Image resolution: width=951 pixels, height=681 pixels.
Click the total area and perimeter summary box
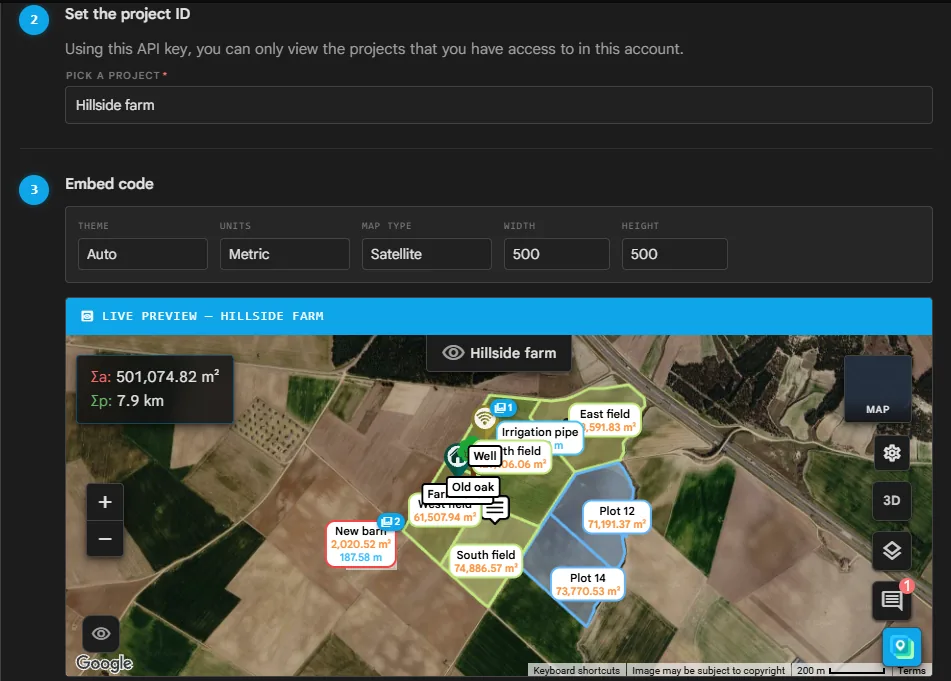(x=155, y=389)
